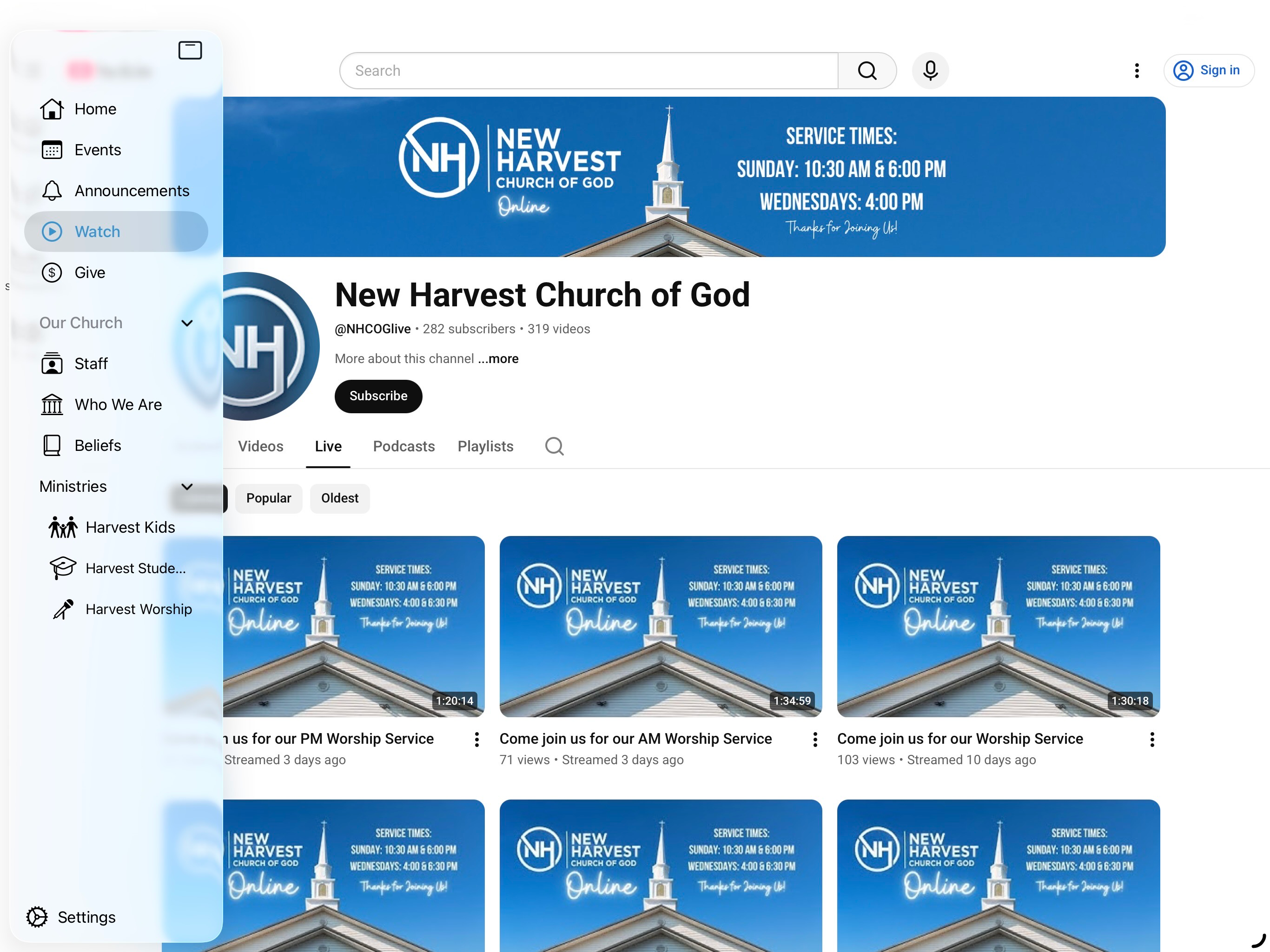Viewport: 1270px width, 952px height.
Task: Click the Sign in button
Action: pyautogui.click(x=1208, y=71)
